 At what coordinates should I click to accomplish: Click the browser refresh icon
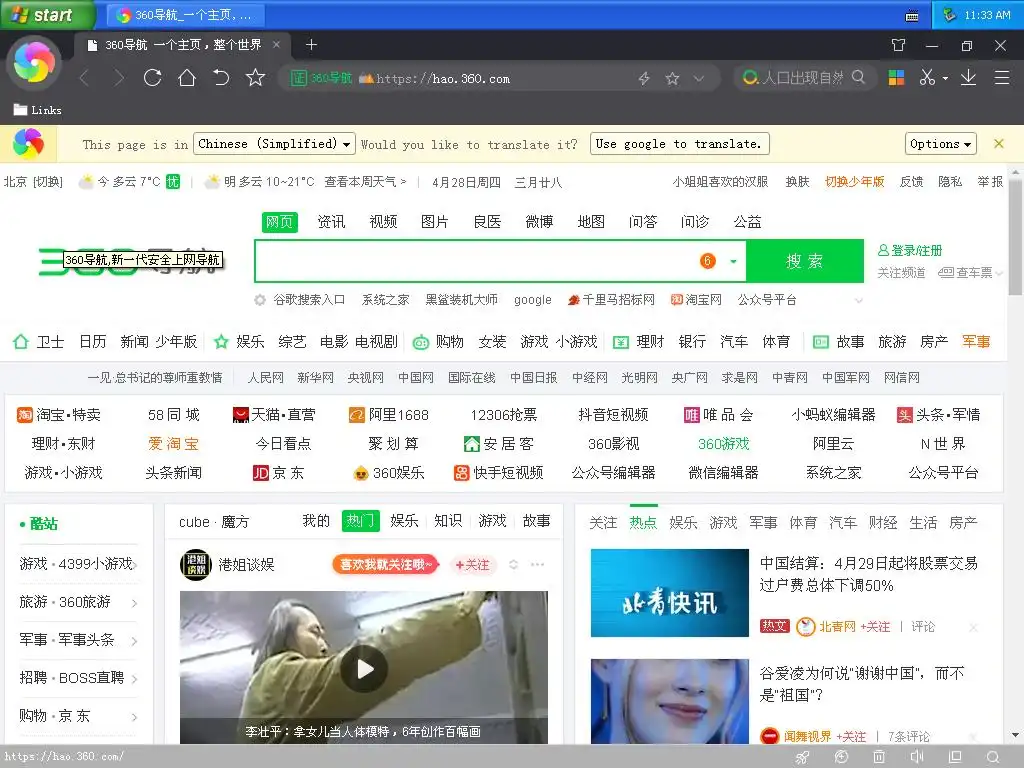[x=152, y=78]
